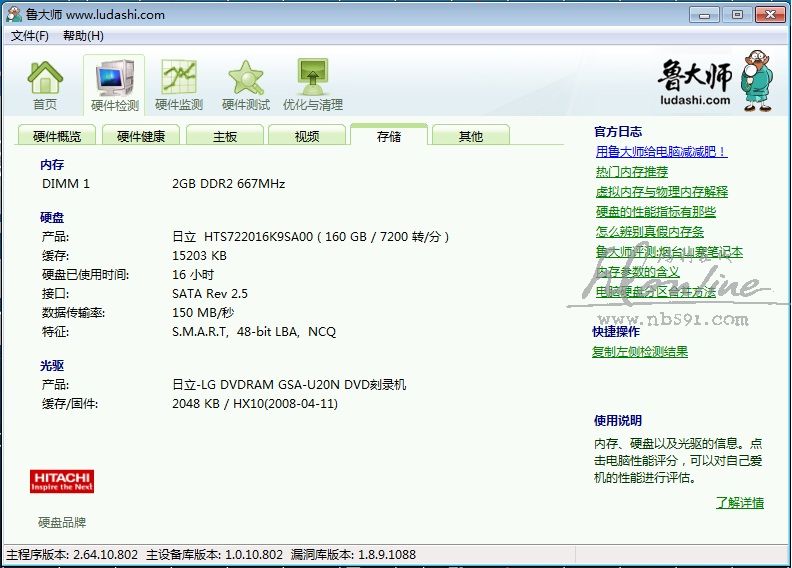
Task: Select the 存储 storage tab
Action: pyautogui.click(x=389, y=135)
